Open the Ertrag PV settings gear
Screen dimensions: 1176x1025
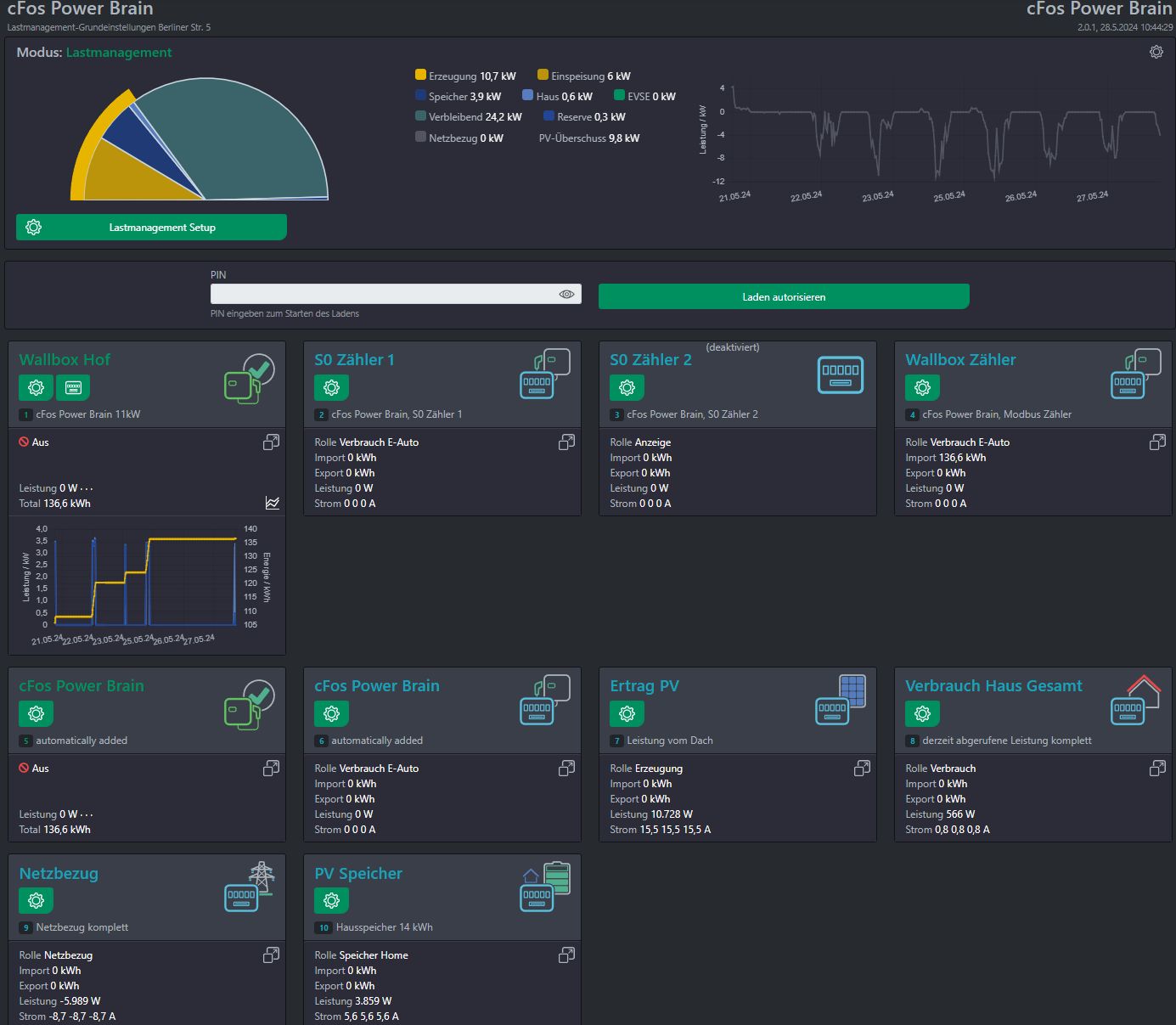coord(627,713)
